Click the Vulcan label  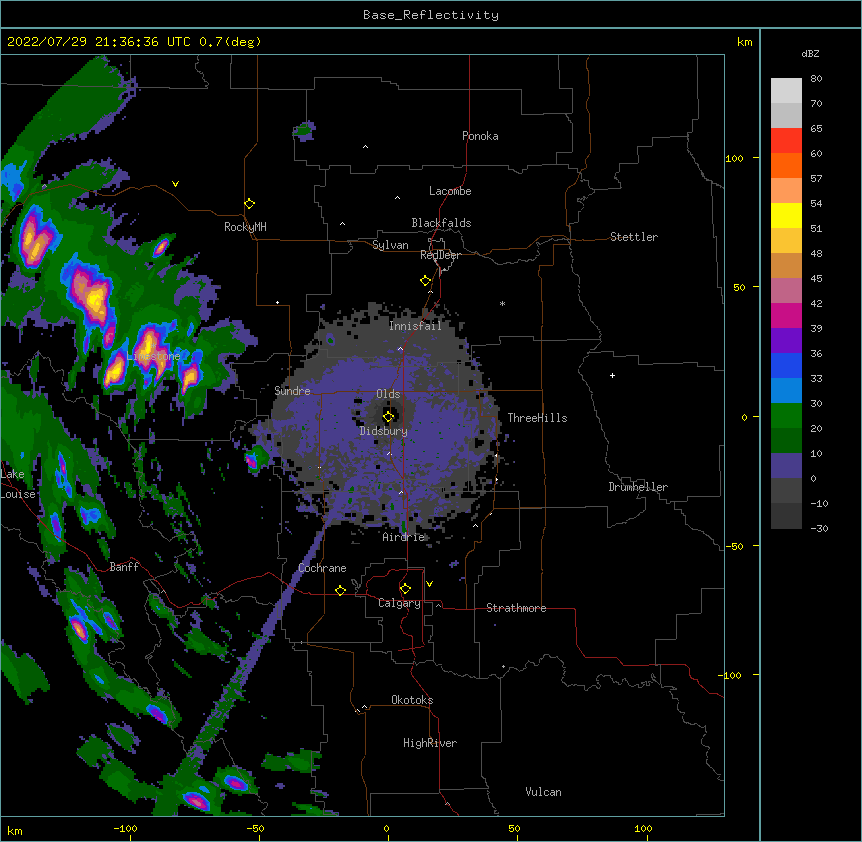(x=543, y=792)
